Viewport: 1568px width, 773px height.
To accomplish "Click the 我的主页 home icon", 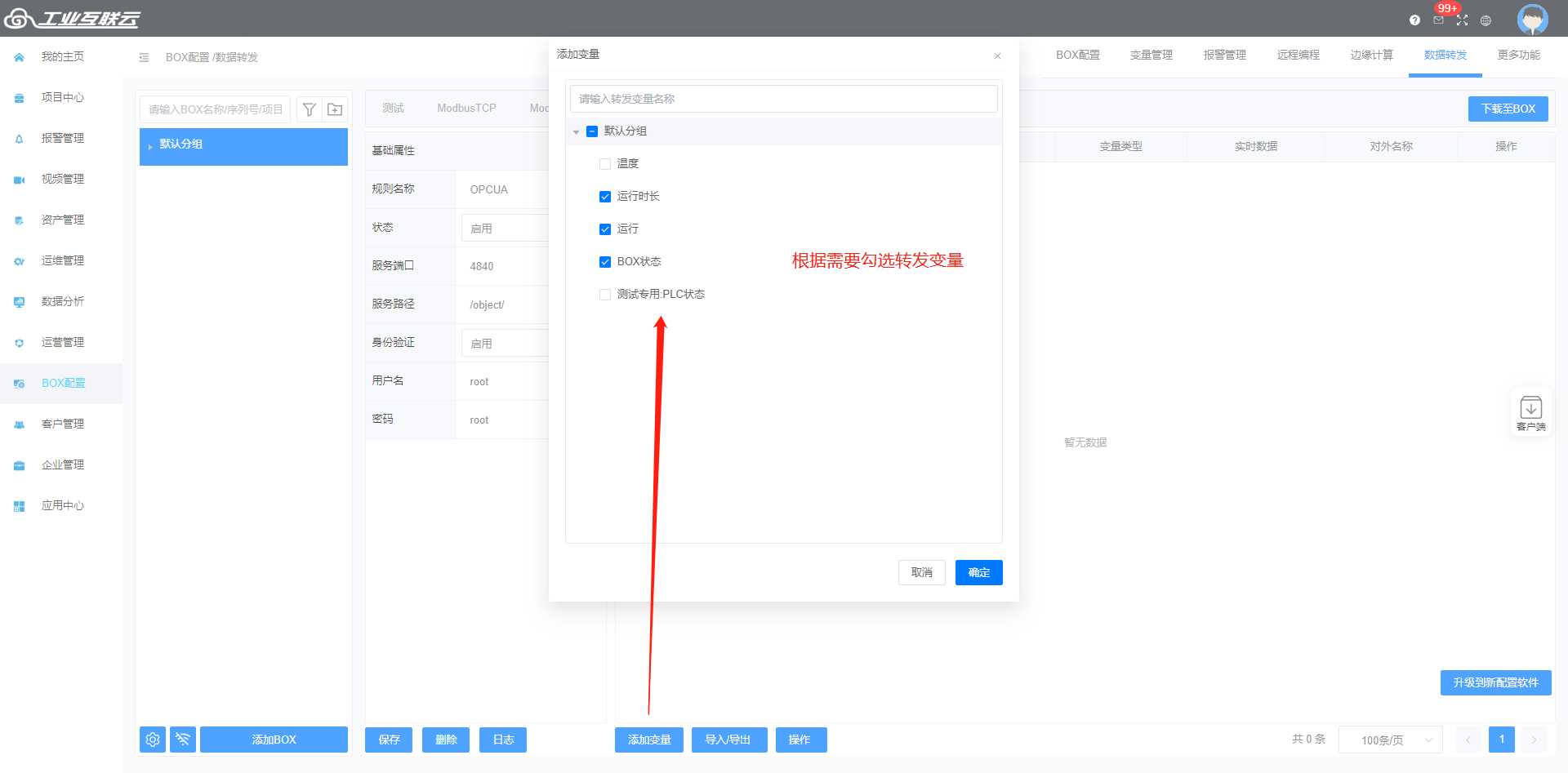I will (19, 57).
